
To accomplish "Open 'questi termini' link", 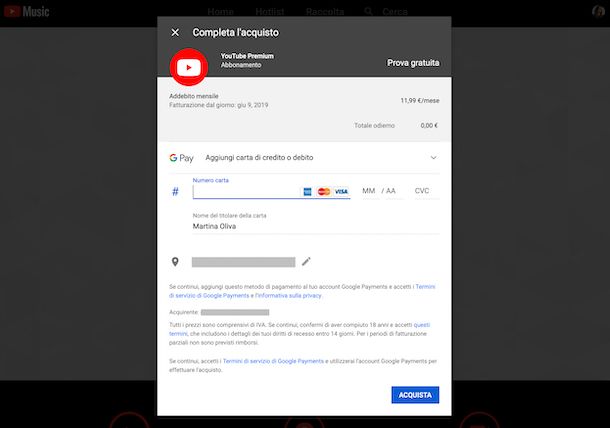I will pos(422,325).
